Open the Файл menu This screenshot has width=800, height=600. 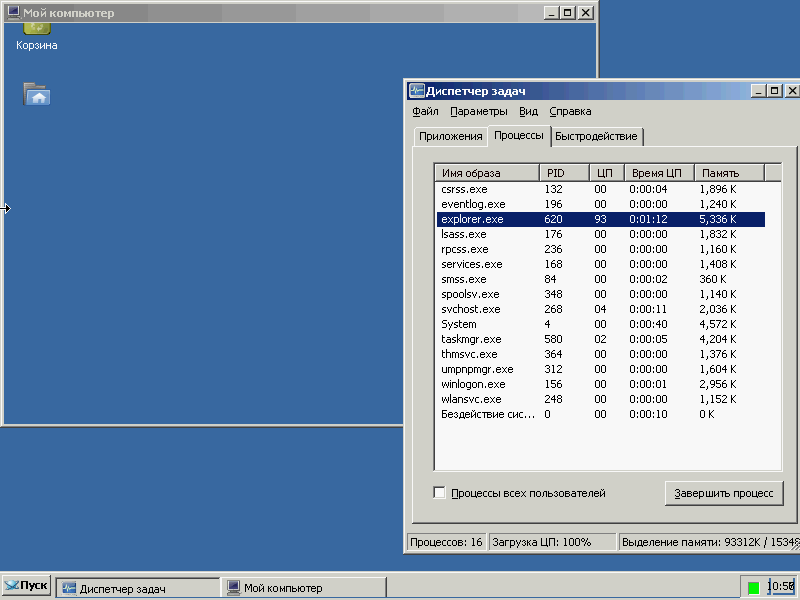(425, 111)
